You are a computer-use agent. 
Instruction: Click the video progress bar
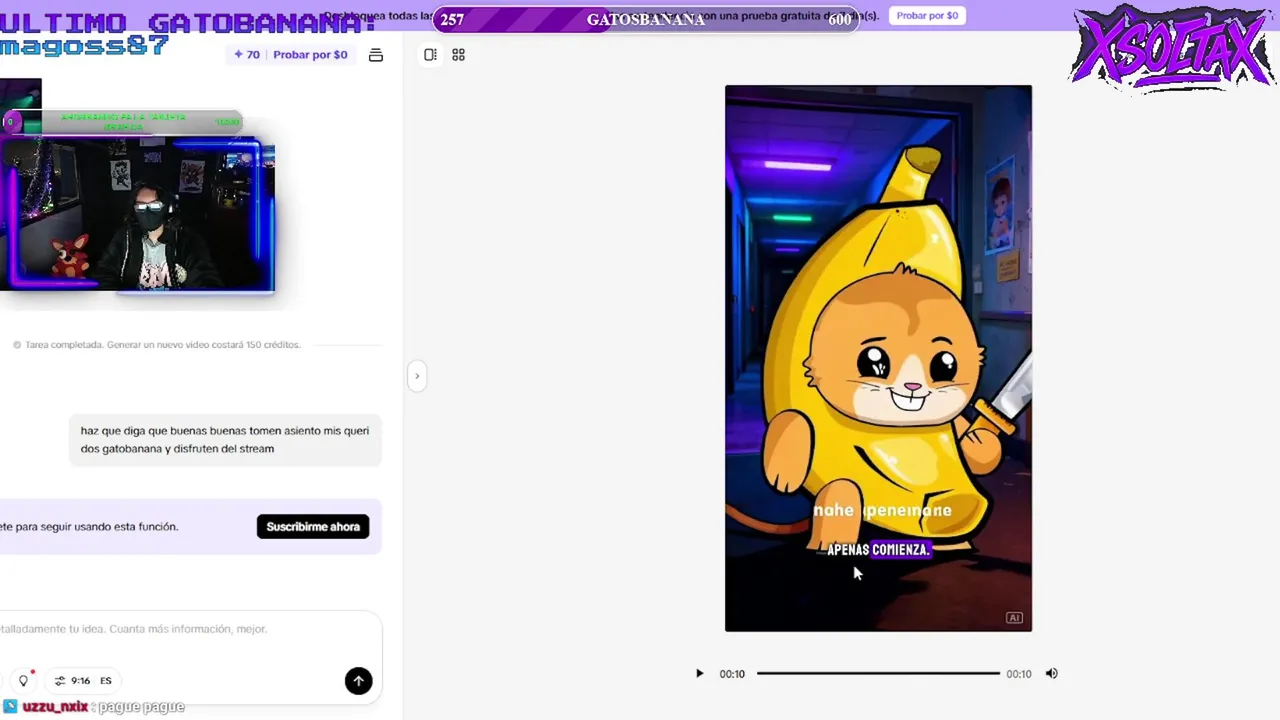click(878, 674)
